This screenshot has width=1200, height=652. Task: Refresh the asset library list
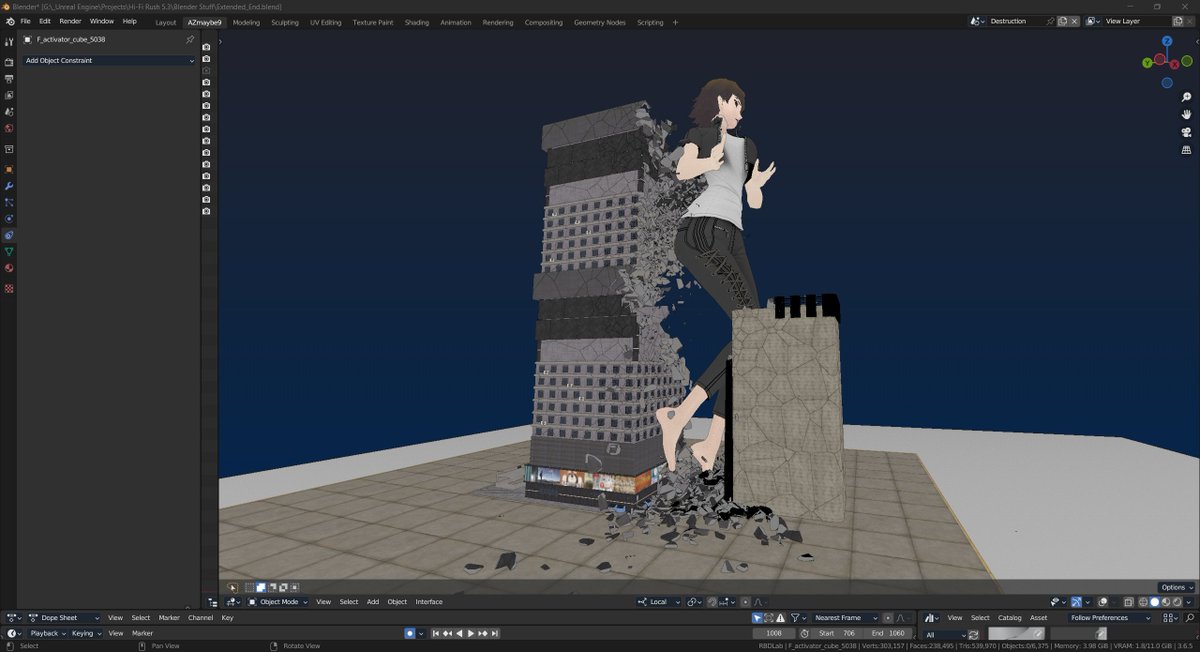coord(973,634)
